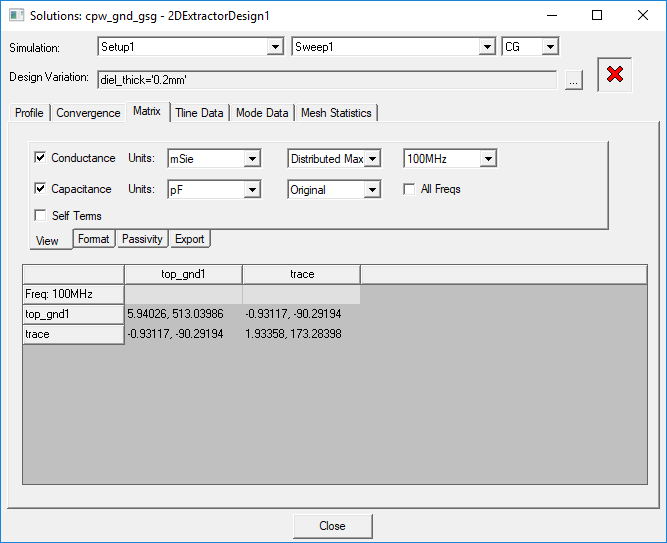
Task: Expand the CG solution type dropdown
Action: (549, 47)
